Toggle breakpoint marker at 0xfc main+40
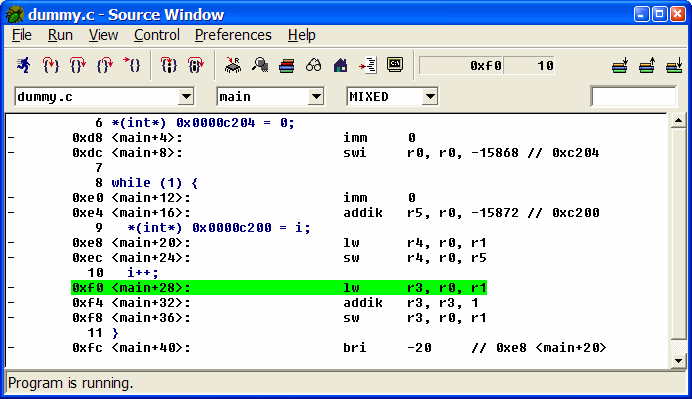Screen dimensions: 692x399 pyautogui.click(x=11, y=348)
